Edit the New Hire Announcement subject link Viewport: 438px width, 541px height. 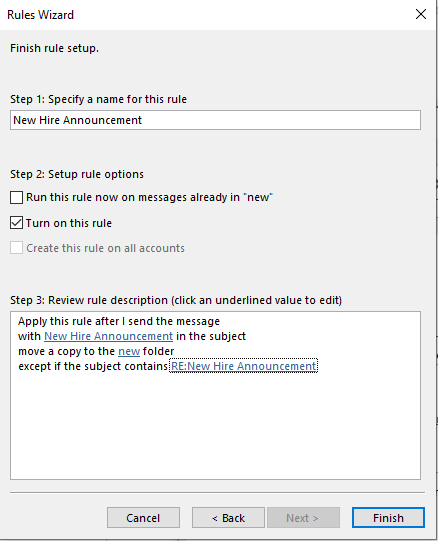[x=108, y=336]
